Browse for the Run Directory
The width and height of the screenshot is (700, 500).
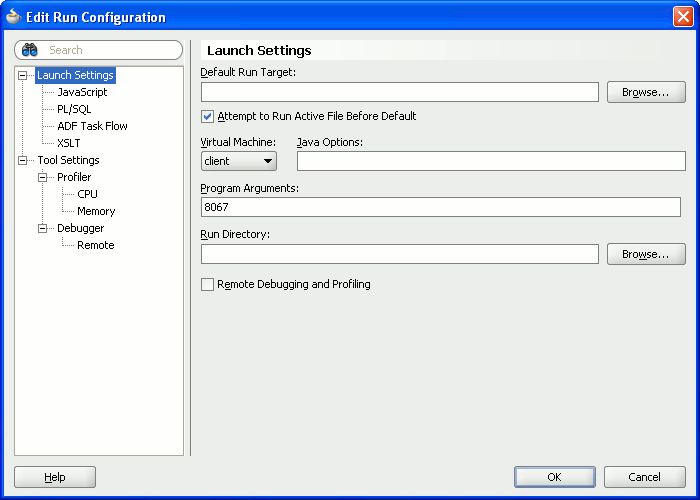coord(645,254)
